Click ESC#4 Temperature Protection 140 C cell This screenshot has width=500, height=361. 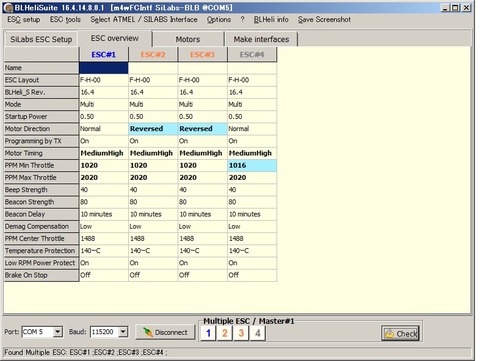(252, 251)
